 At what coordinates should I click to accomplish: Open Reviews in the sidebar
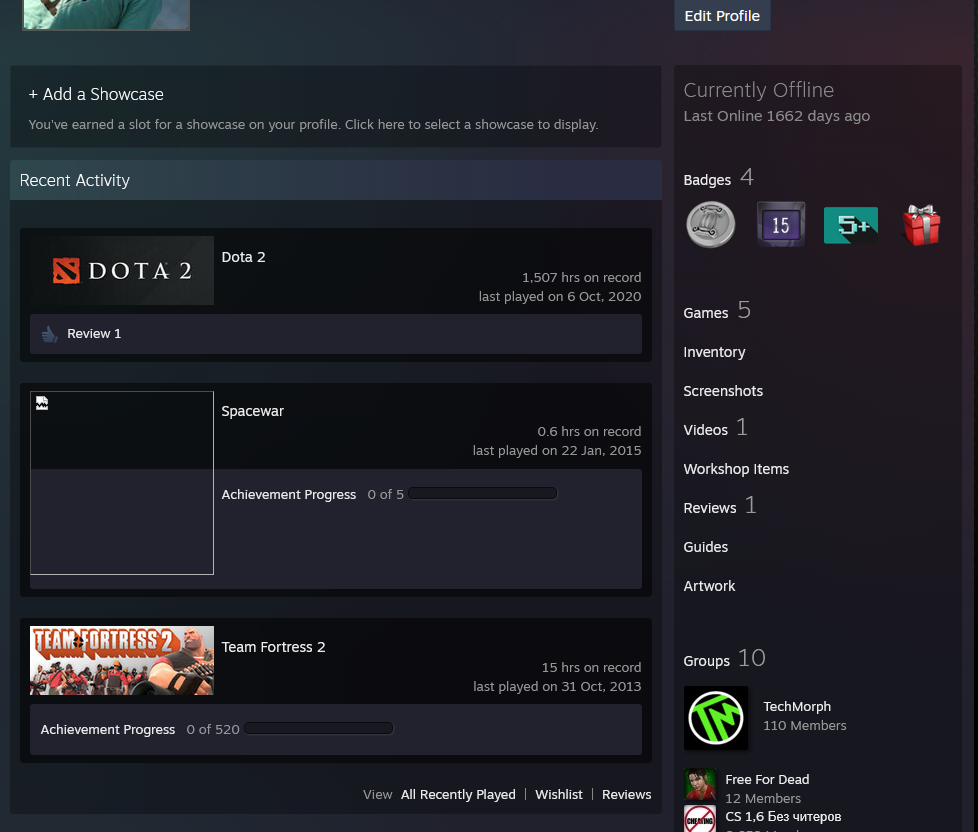710,508
